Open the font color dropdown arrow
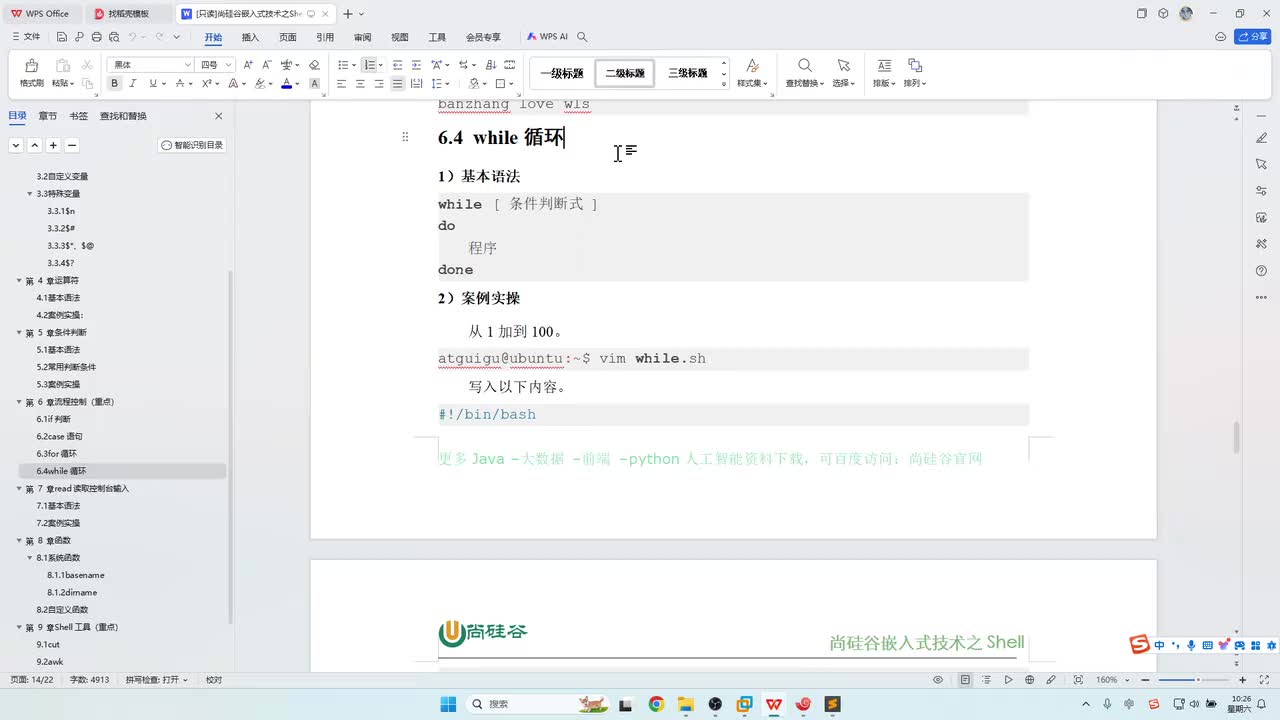Screen dimensions: 1280x720 [298, 84]
